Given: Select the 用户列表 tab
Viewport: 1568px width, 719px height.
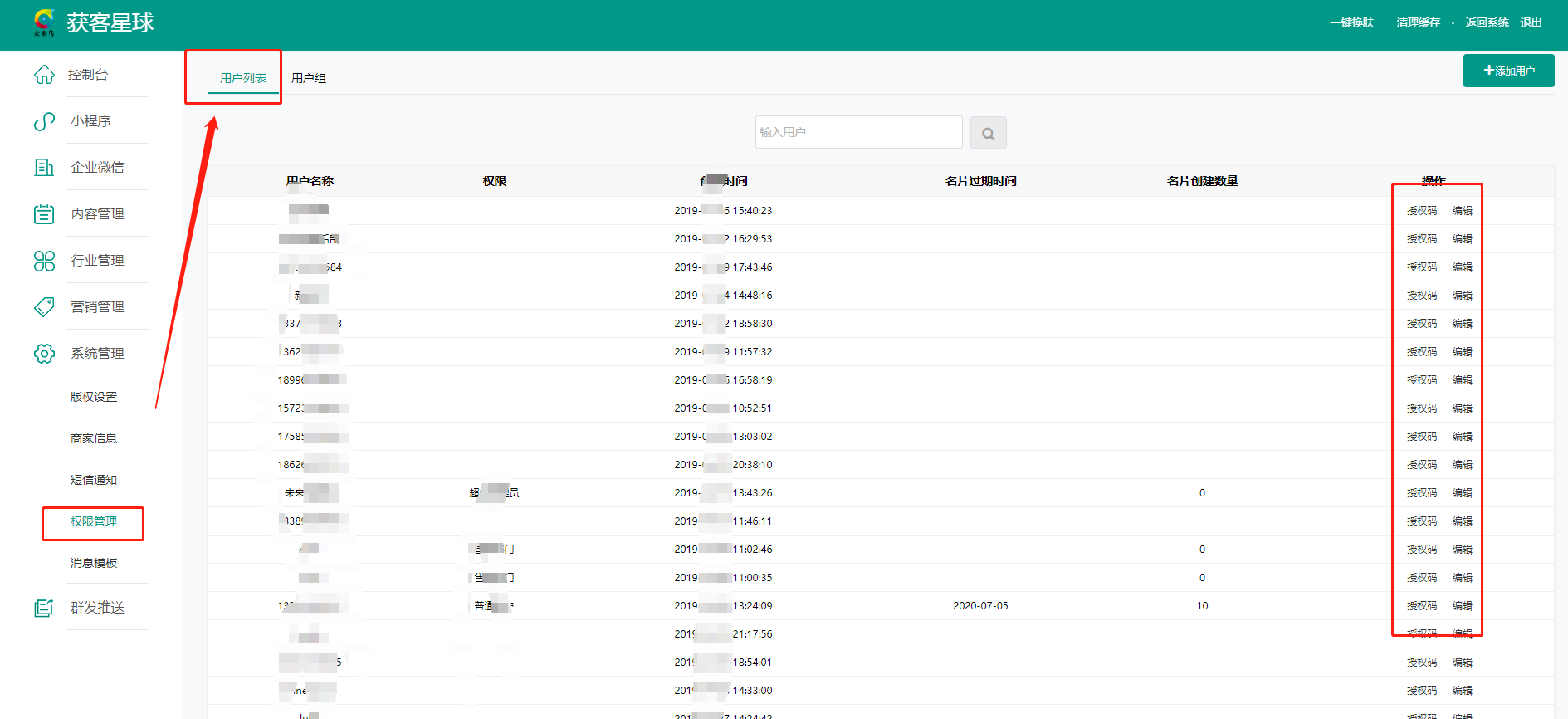Looking at the screenshot, I should [243, 78].
